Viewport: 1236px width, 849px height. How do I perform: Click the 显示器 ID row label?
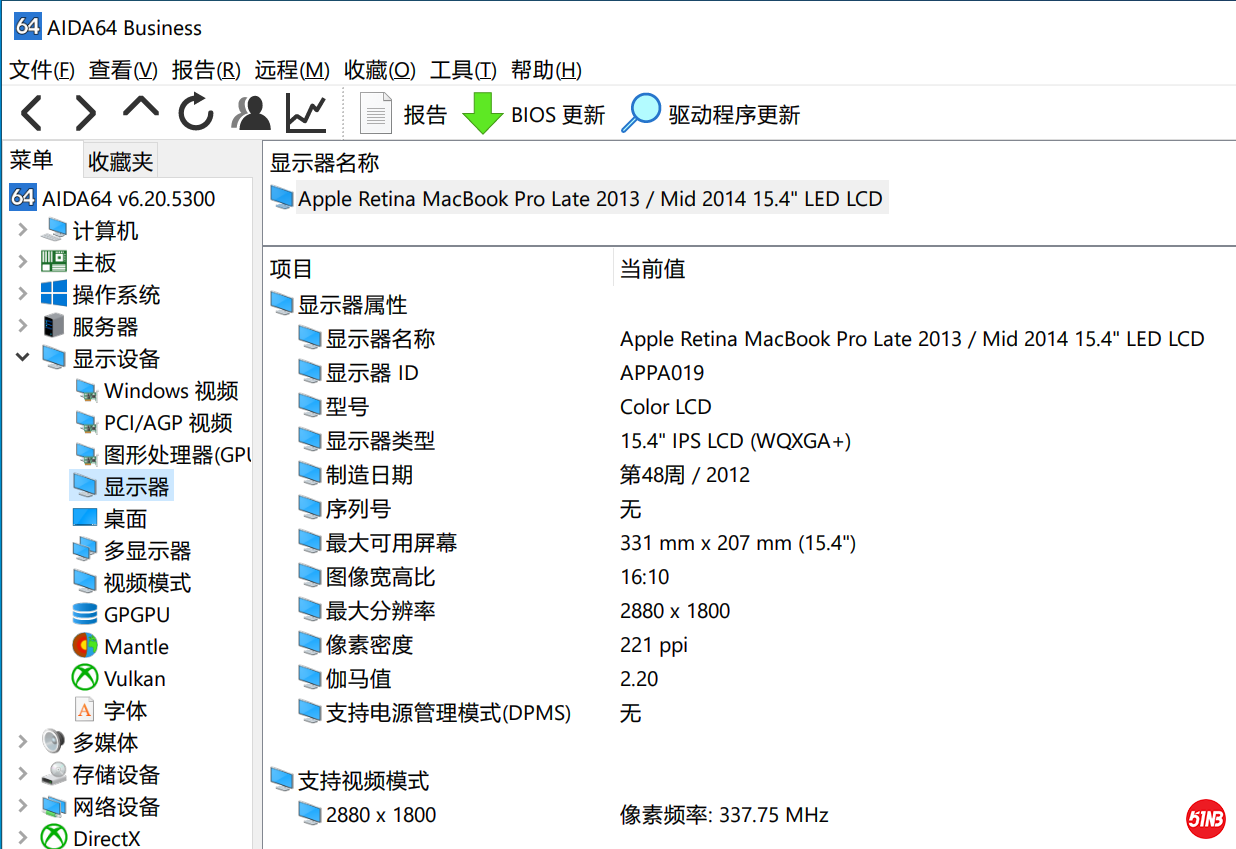[x=372, y=372]
